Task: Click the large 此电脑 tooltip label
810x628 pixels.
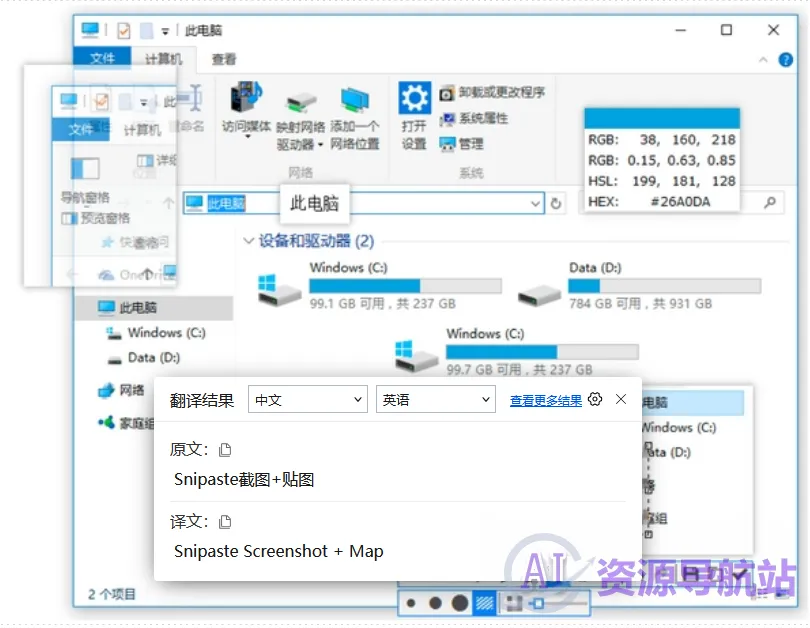Action: [x=314, y=203]
